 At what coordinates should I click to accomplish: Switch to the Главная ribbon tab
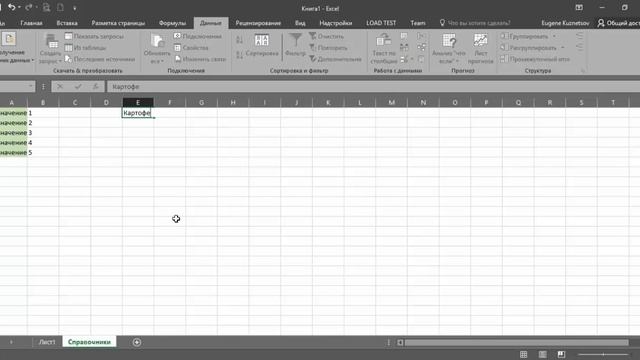31,23
